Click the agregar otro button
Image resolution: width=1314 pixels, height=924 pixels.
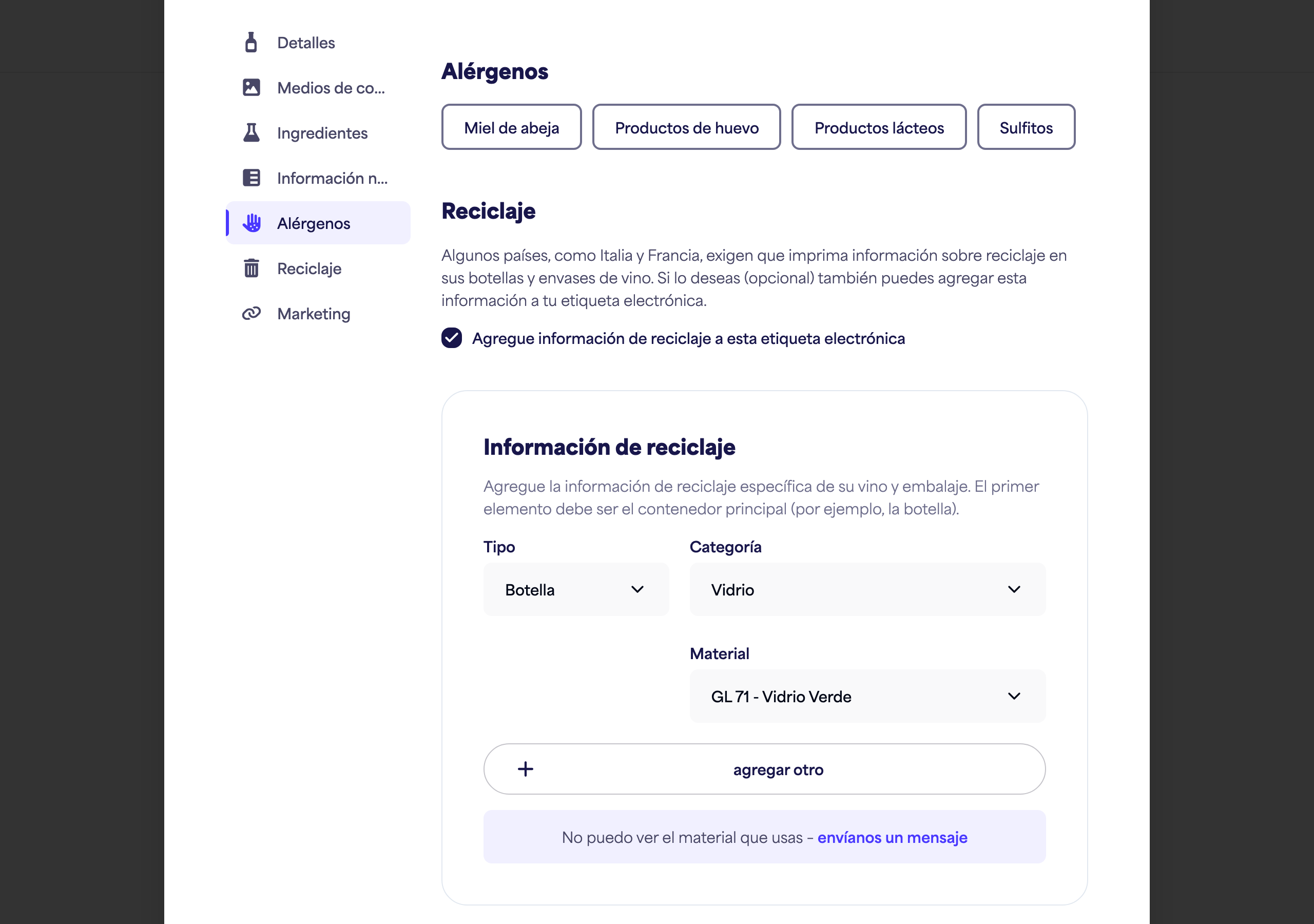(765, 769)
